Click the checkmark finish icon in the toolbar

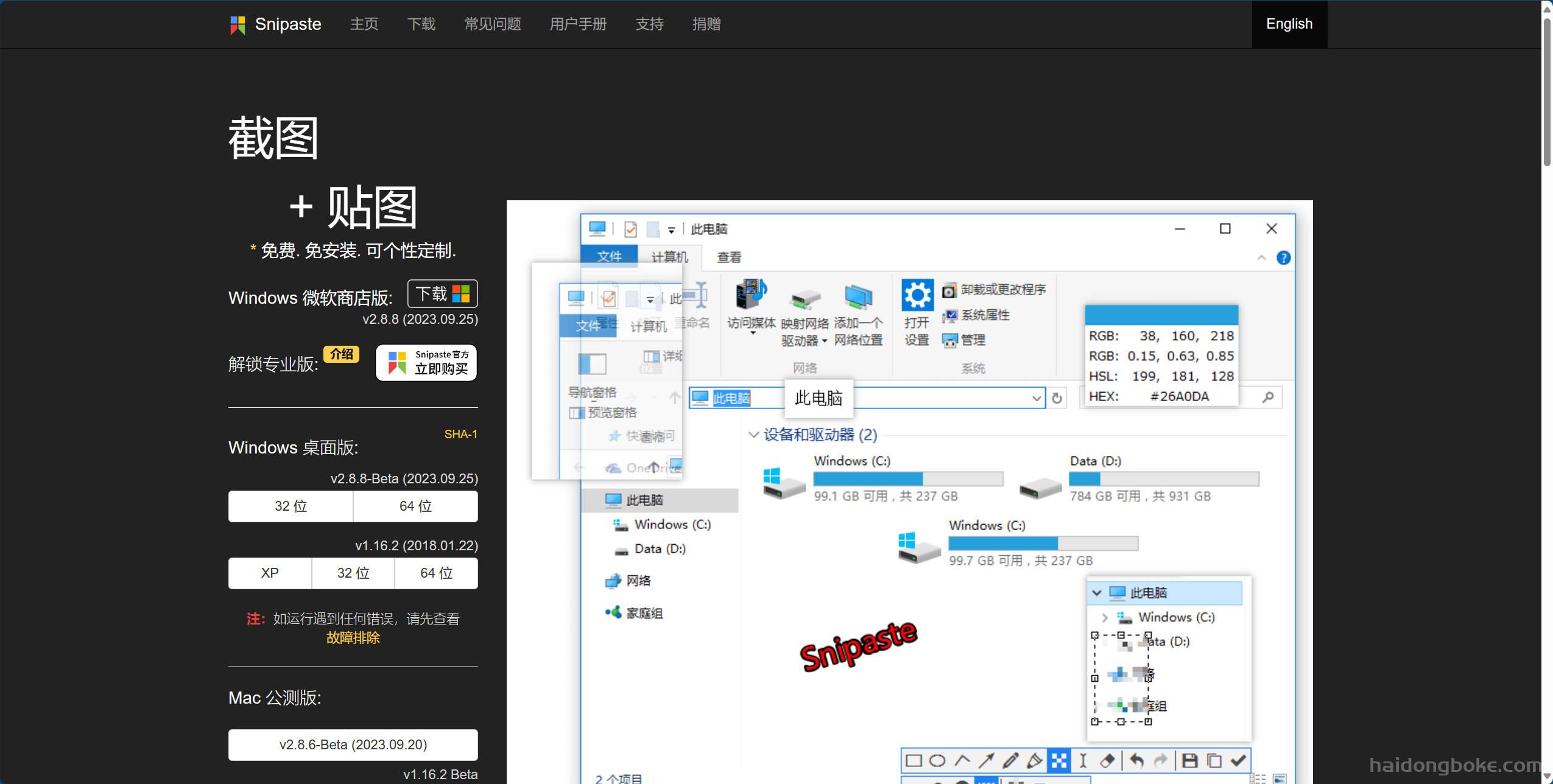[1238, 760]
